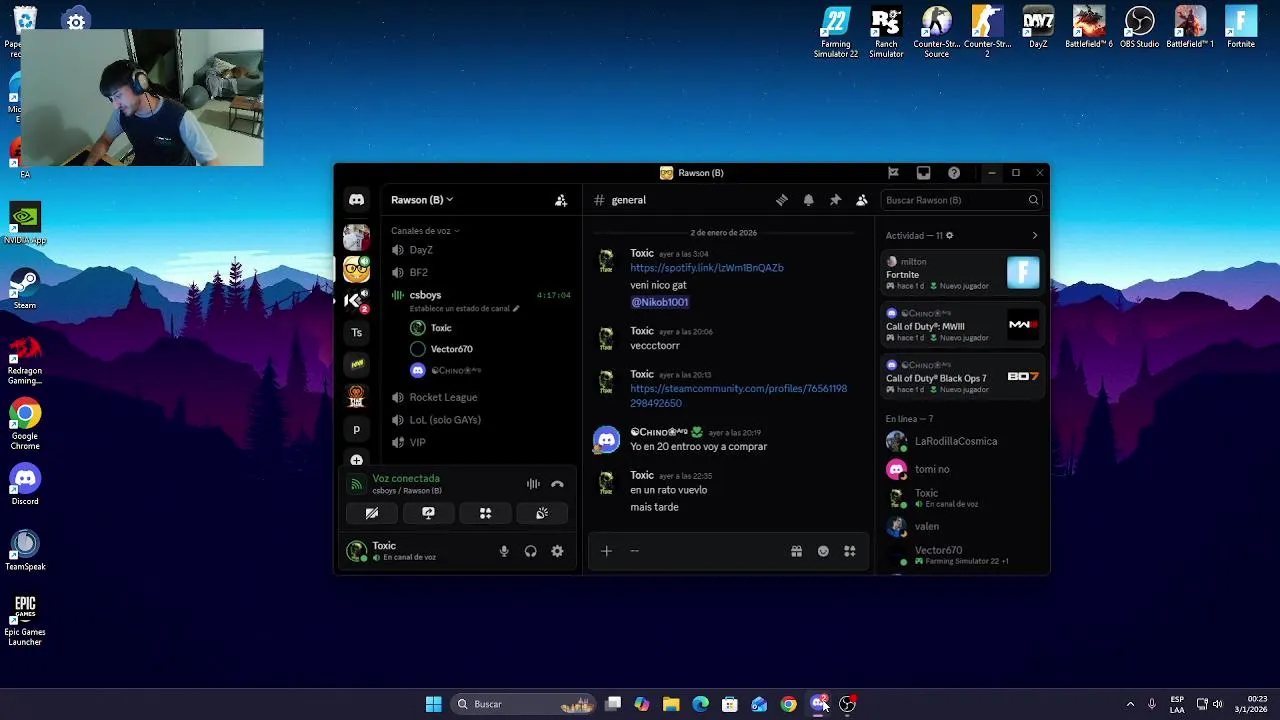Open the K server with red badge
Image resolution: width=1280 pixels, height=720 pixels.
pyautogui.click(x=357, y=300)
